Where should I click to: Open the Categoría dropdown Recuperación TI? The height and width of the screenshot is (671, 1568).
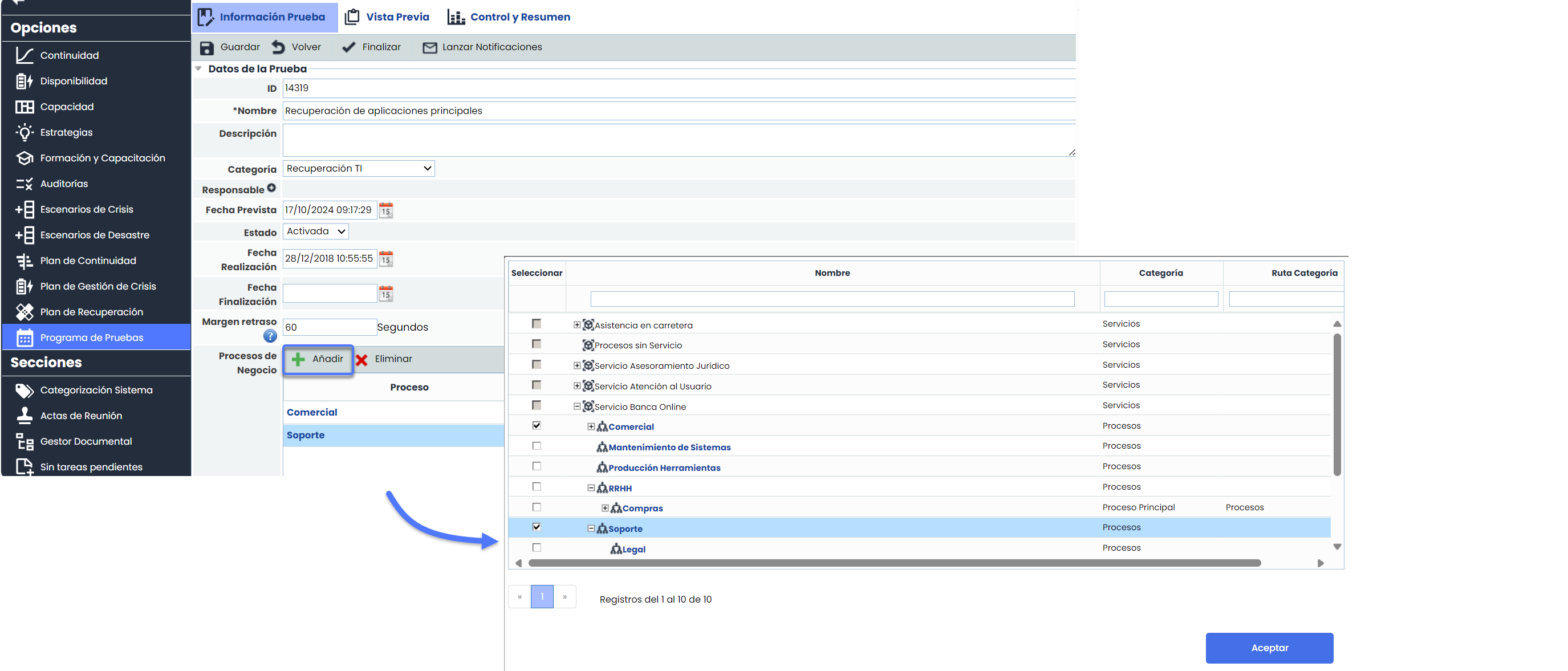coord(359,169)
